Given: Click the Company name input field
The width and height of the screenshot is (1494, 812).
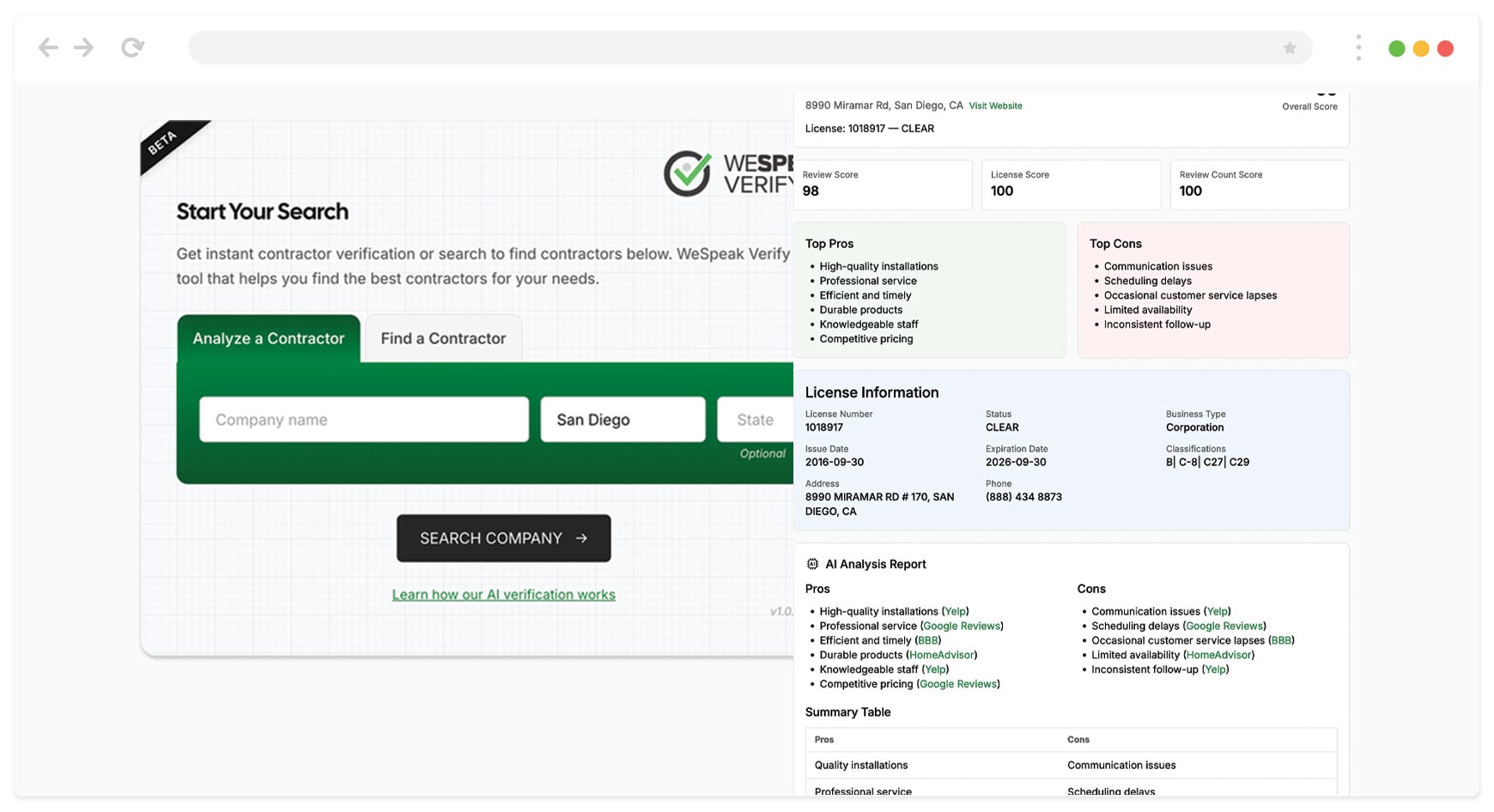Looking at the screenshot, I should click(363, 419).
